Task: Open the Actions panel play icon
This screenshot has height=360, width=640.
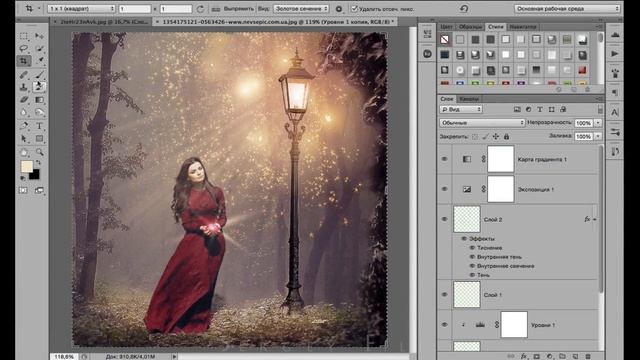Action: 615,54
